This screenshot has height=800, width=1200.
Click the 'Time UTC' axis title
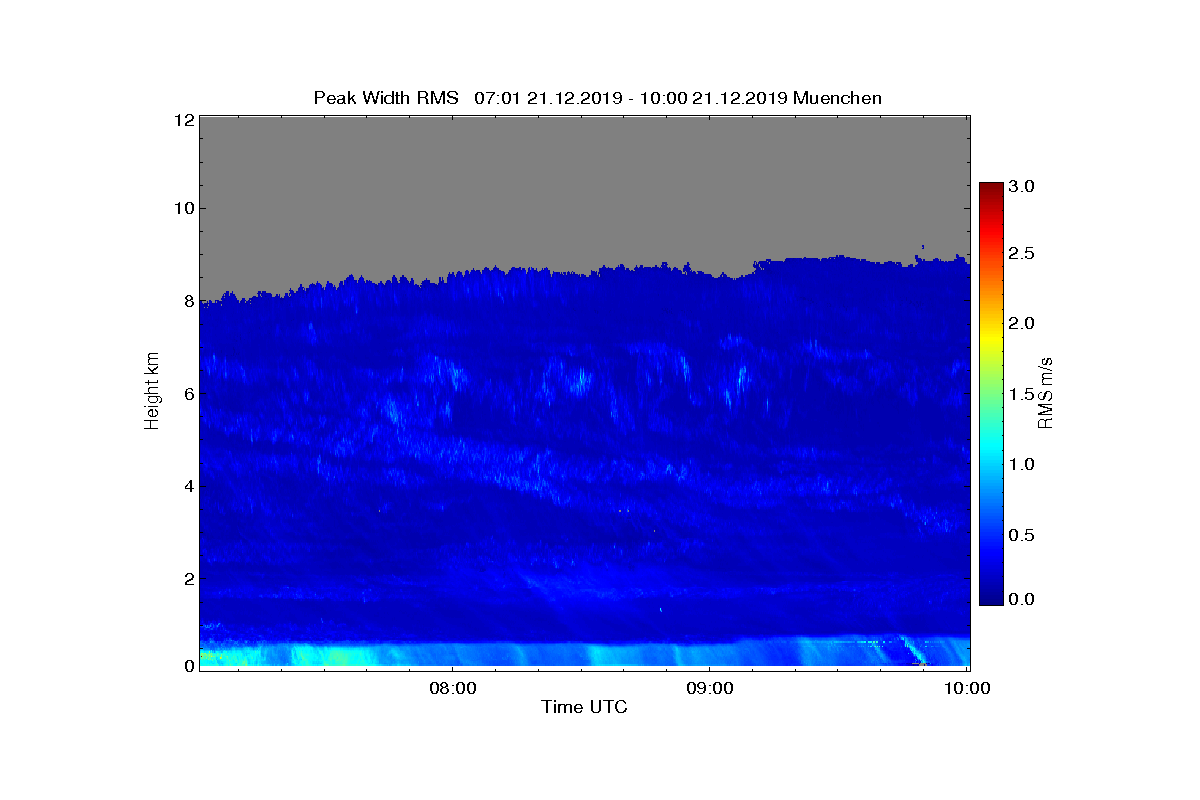click(x=585, y=708)
